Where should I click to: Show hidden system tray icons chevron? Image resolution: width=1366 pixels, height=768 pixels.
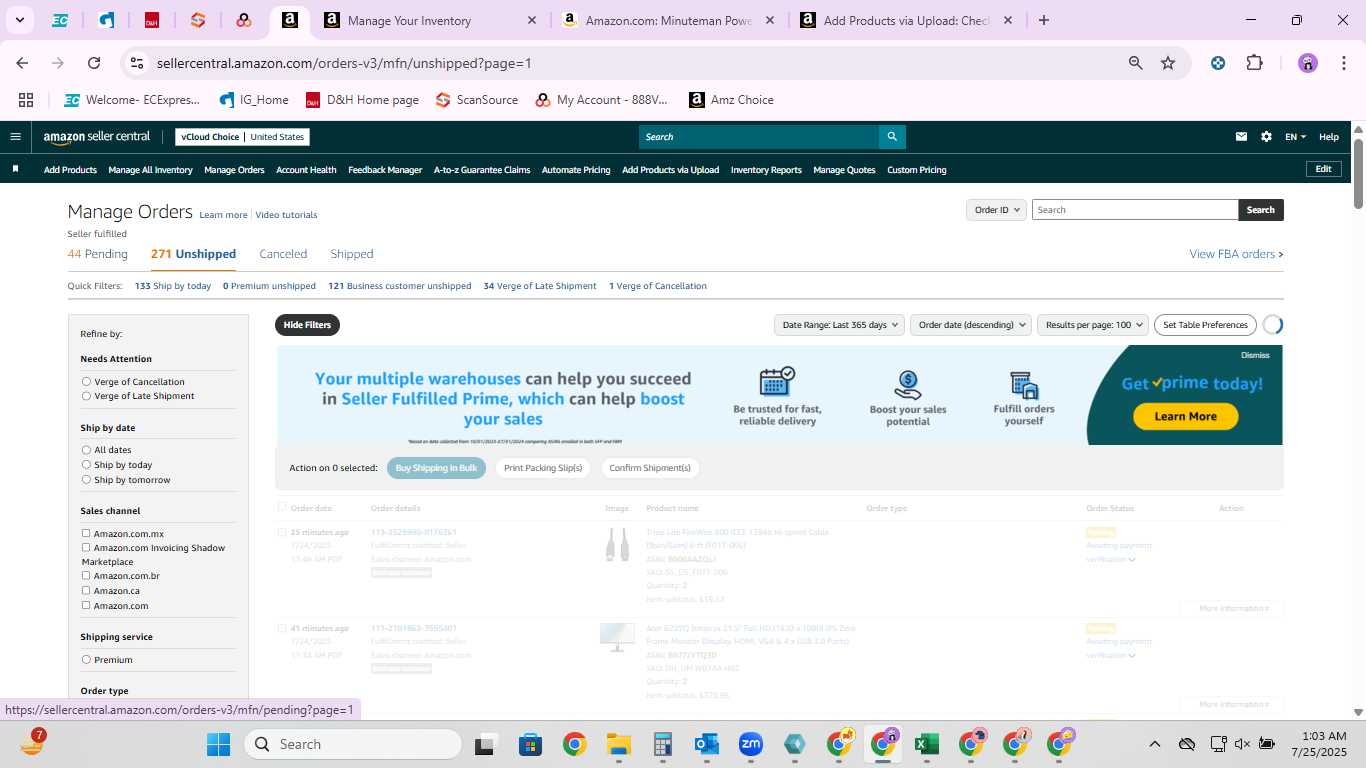(x=1154, y=744)
